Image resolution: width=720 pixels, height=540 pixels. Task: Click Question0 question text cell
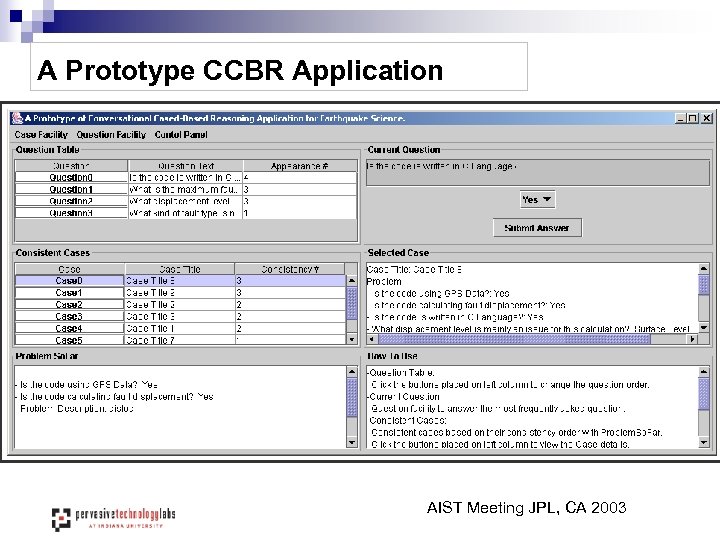[185, 177]
